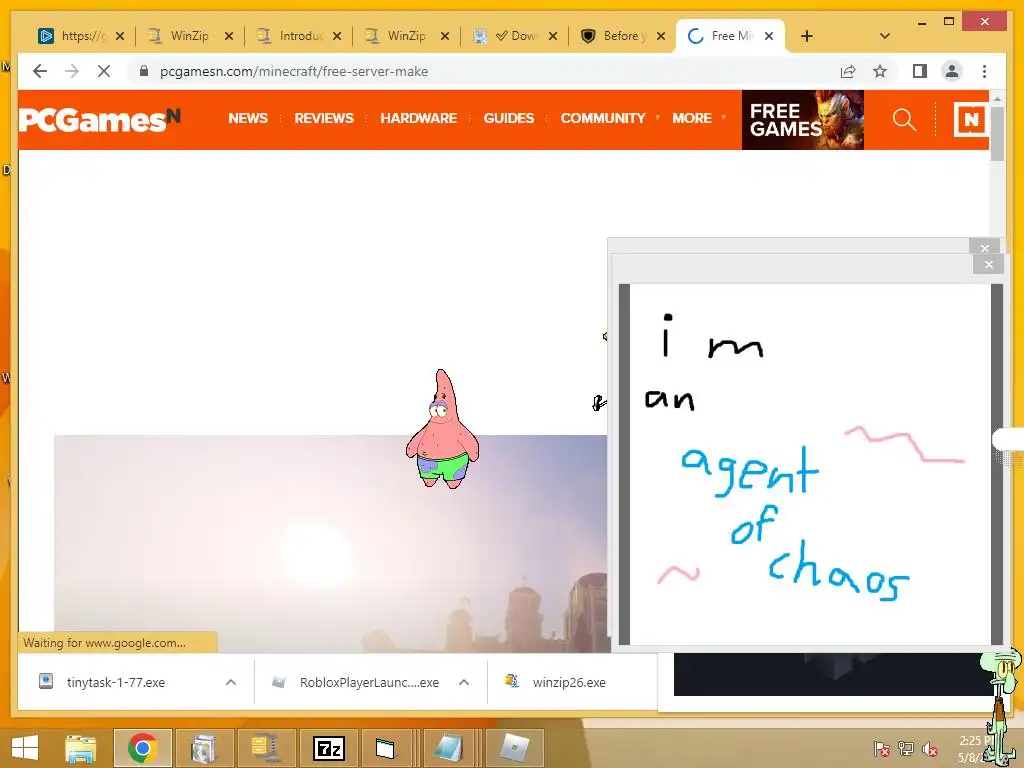The image size is (1024, 768).
Task: Switch to the Introduc tab
Action: point(299,36)
